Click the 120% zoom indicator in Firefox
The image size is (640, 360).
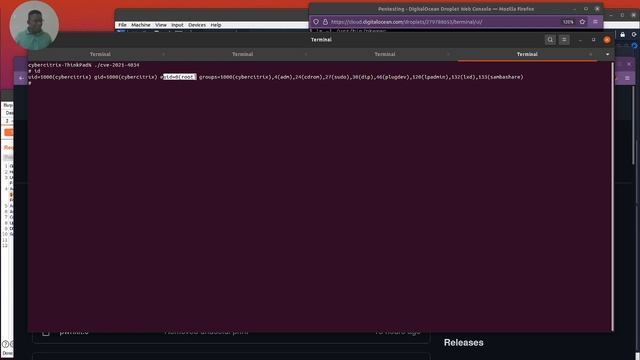568,22
